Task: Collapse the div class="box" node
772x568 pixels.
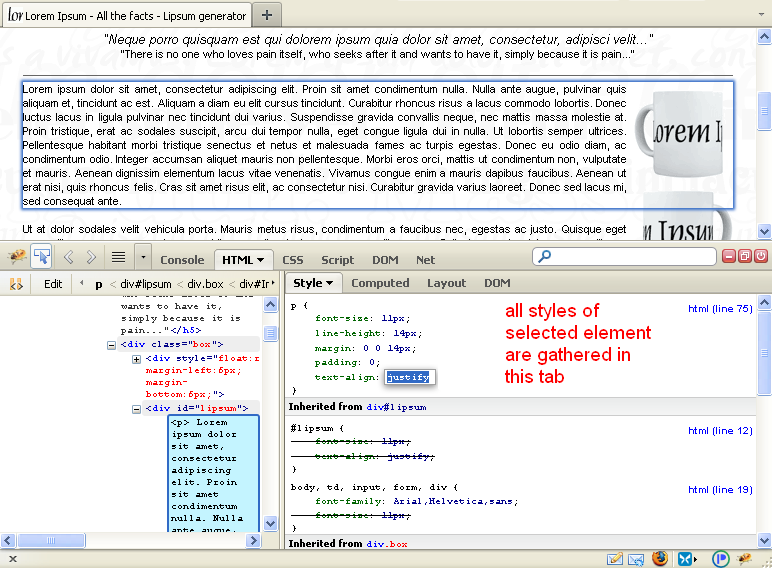Action: (x=111, y=345)
